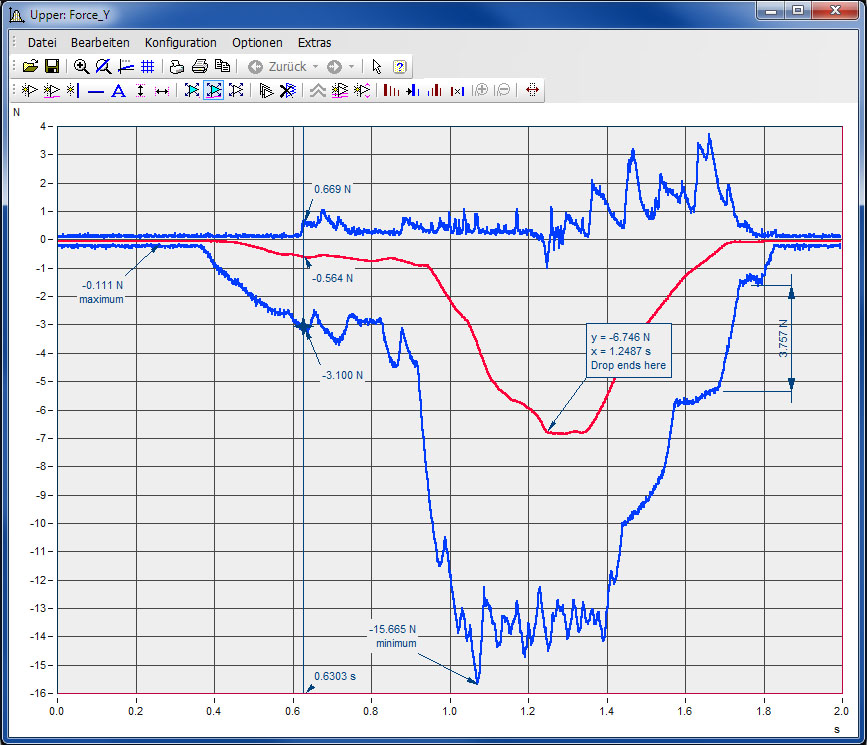The height and width of the screenshot is (745, 867).
Task: Click the copy to clipboard icon
Action: [222, 67]
